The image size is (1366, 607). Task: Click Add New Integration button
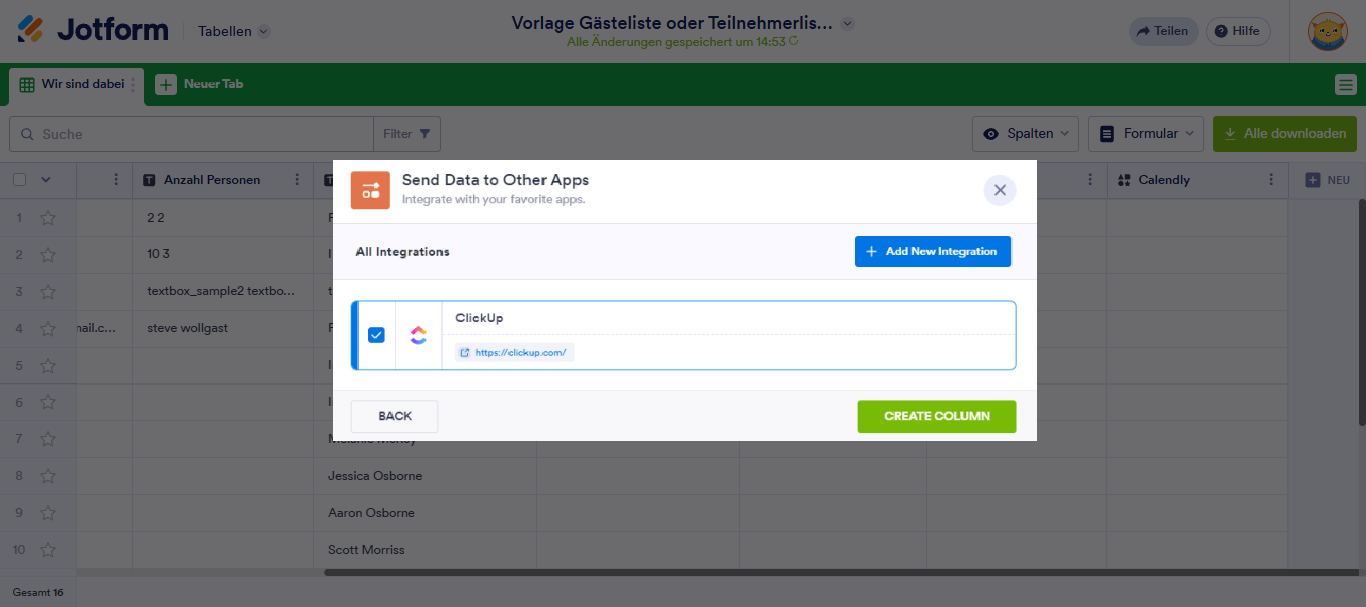pyautogui.click(x=933, y=251)
